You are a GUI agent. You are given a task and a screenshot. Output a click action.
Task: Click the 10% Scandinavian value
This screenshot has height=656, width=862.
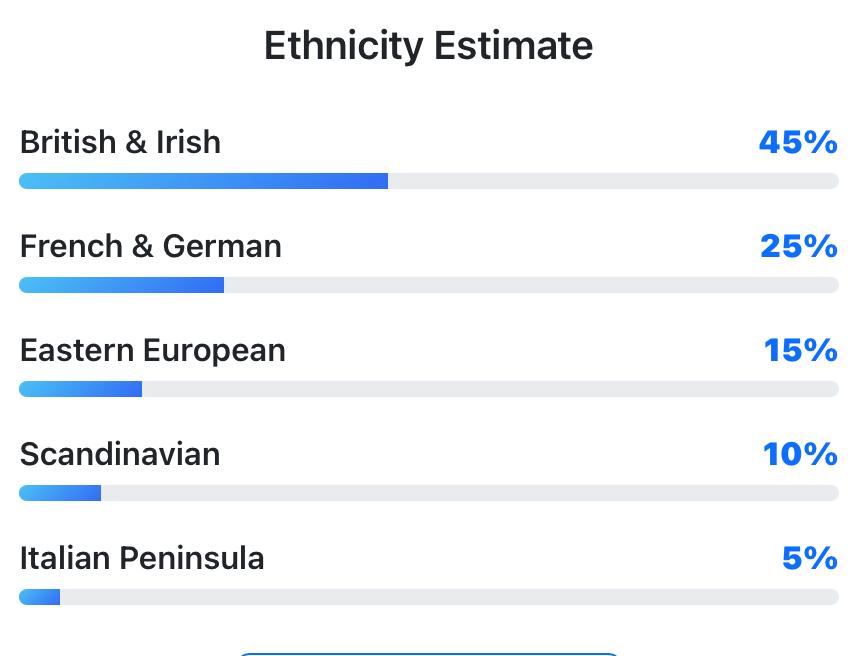[x=800, y=454]
